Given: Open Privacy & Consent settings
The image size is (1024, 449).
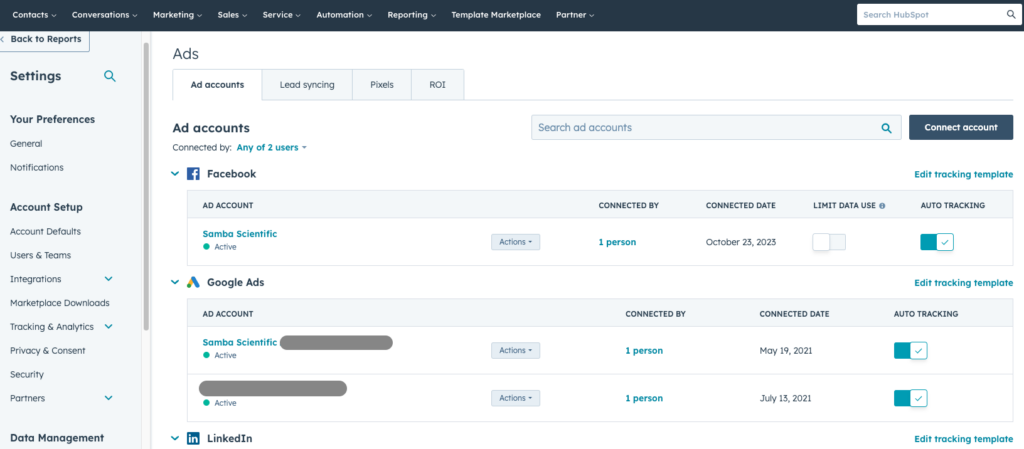Looking at the screenshot, I should [48, 350].
